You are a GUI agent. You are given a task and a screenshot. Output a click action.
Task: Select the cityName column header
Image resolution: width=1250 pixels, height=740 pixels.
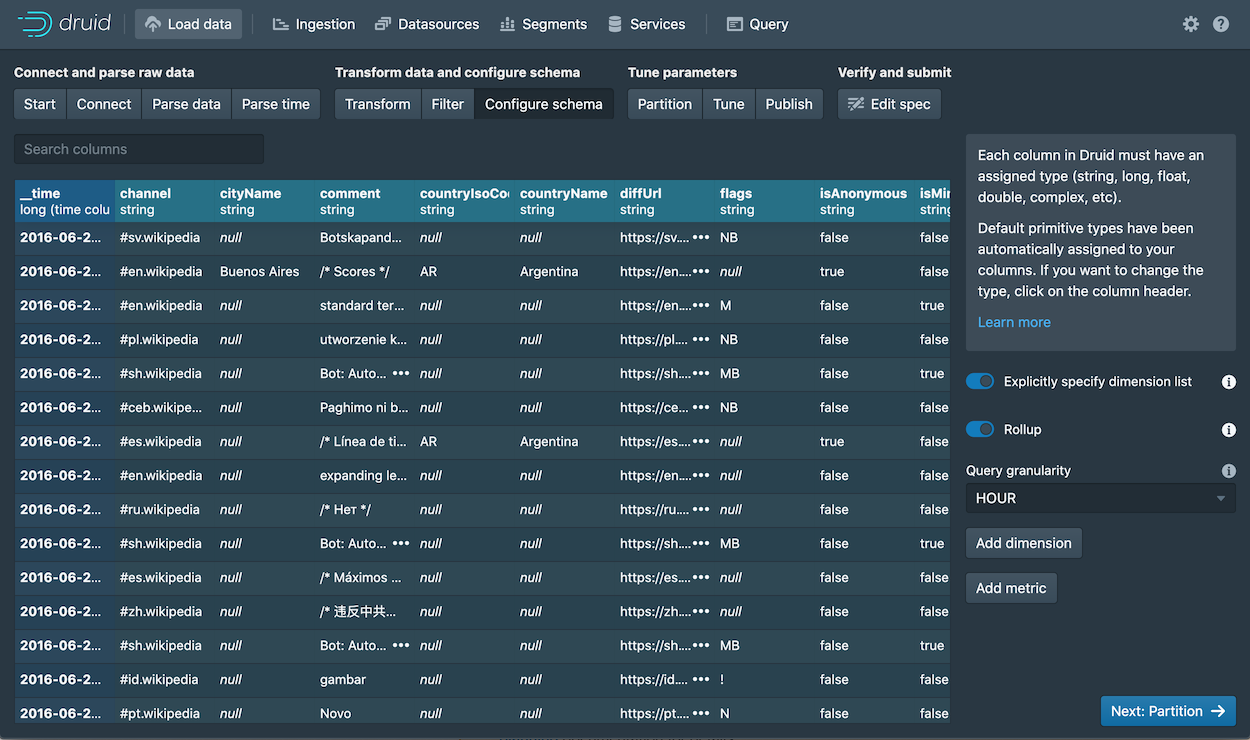(265, 201)
